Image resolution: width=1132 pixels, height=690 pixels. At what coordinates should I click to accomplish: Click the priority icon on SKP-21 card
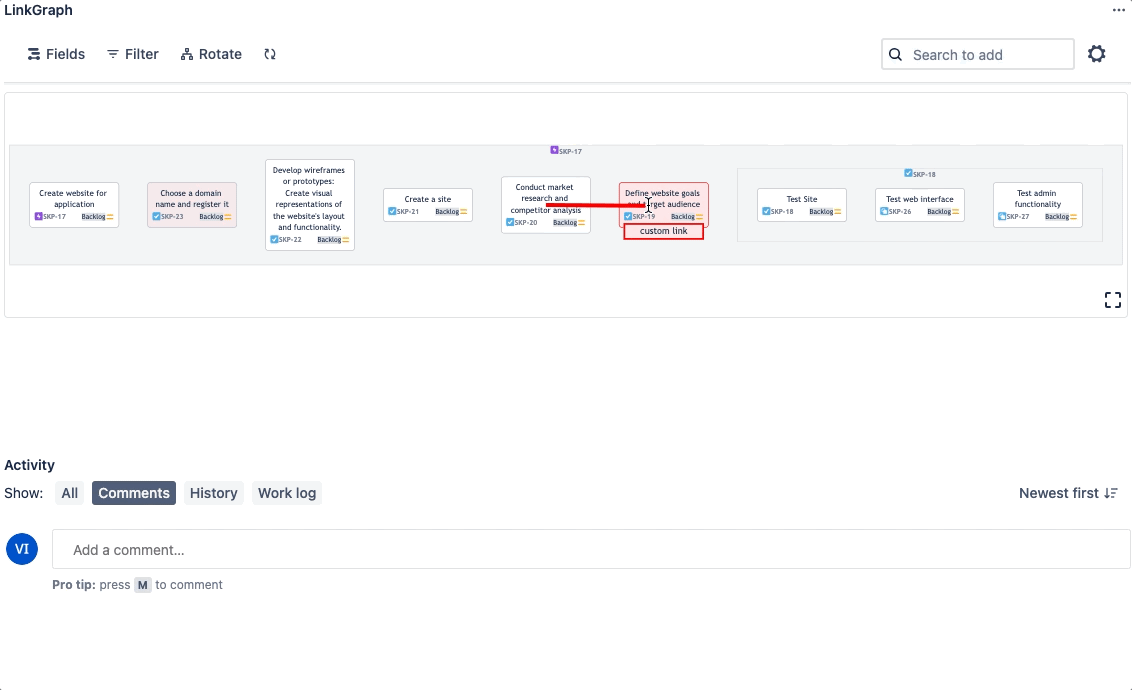point(465,212)
